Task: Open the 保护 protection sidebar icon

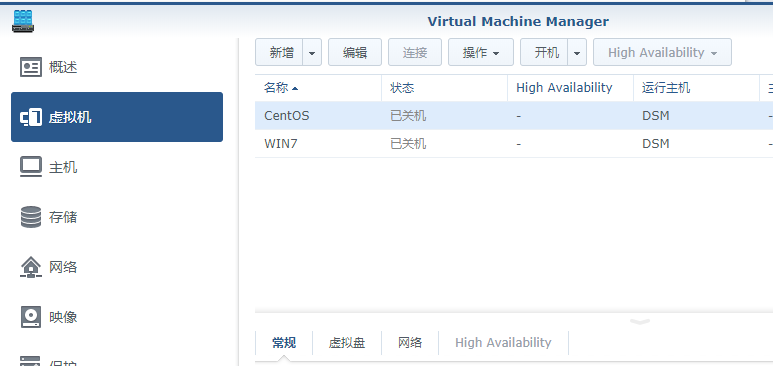Action: click(31, 361)
